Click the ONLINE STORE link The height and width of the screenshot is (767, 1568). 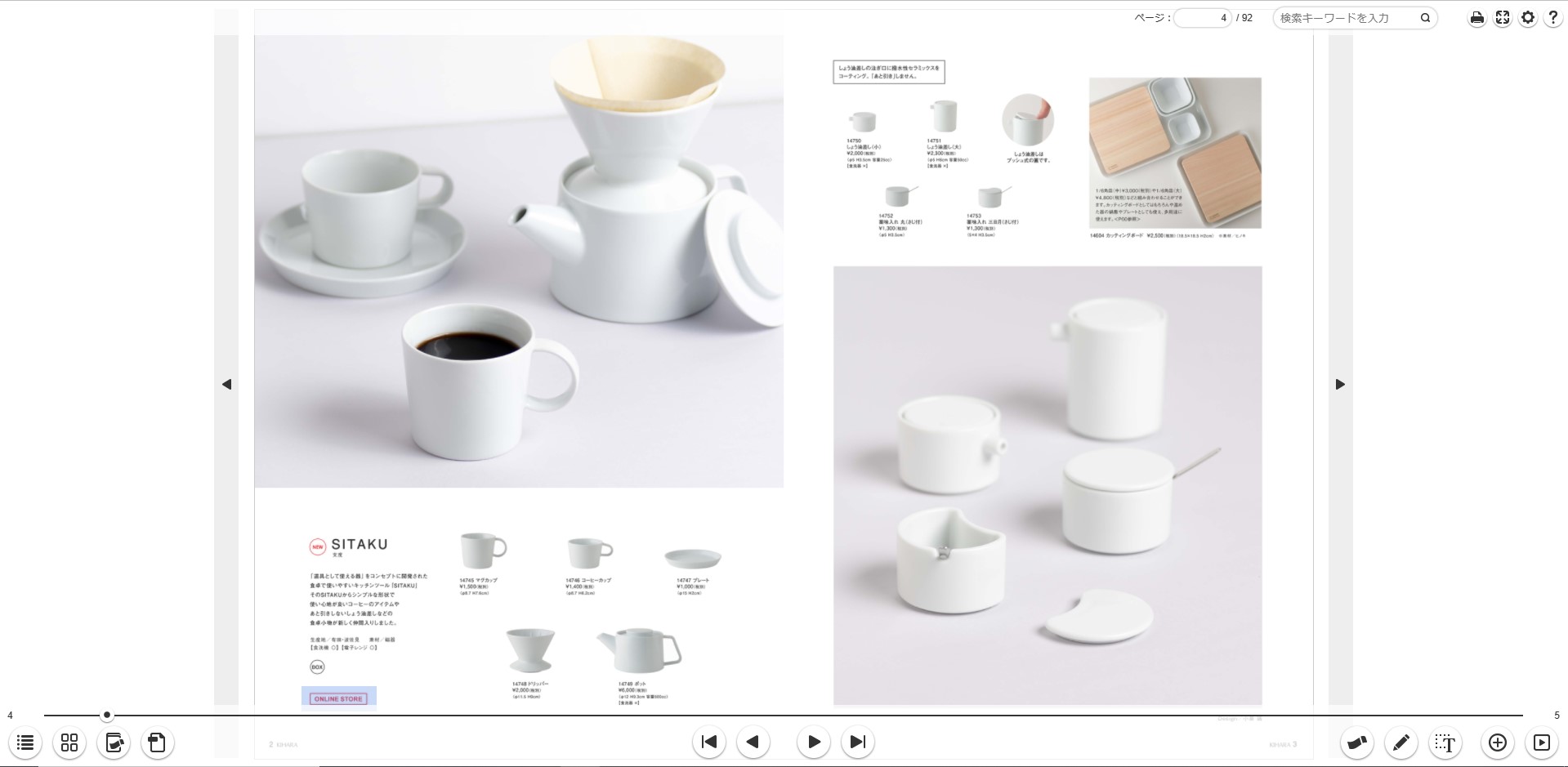pos(338,698)
